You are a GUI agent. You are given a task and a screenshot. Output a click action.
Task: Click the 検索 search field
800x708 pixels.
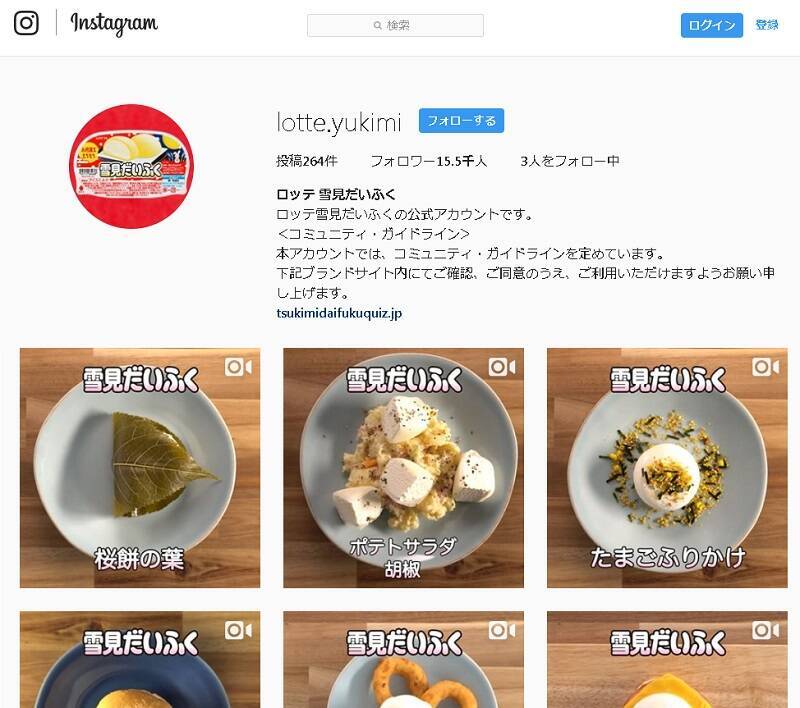click(395, 26)
